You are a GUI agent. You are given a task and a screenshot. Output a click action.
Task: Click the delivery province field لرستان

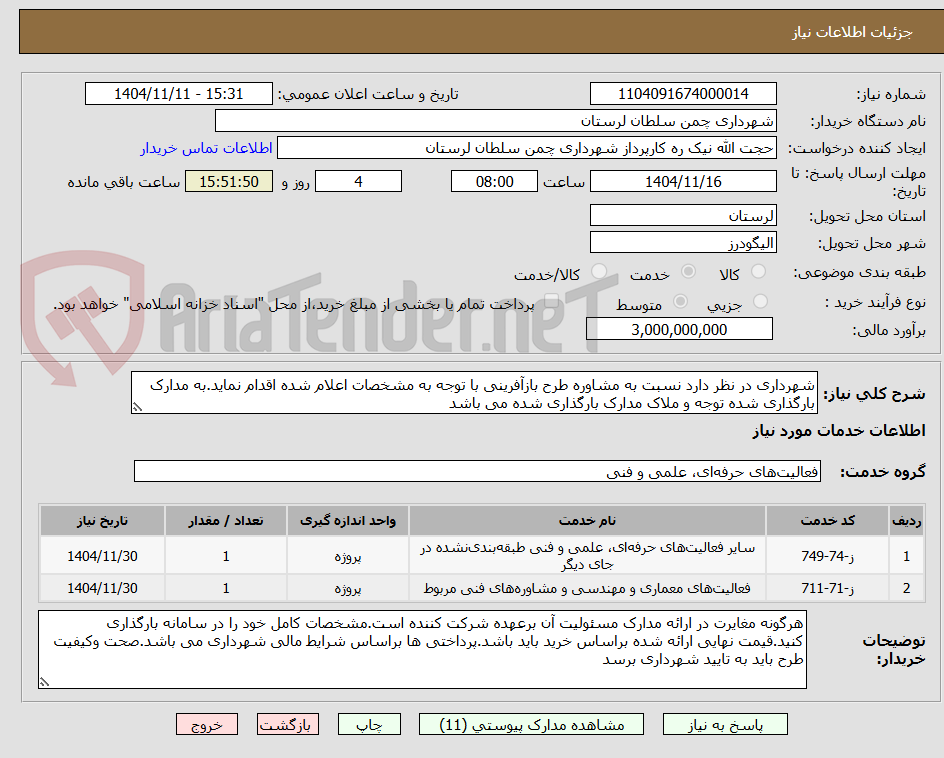[683, 216]
